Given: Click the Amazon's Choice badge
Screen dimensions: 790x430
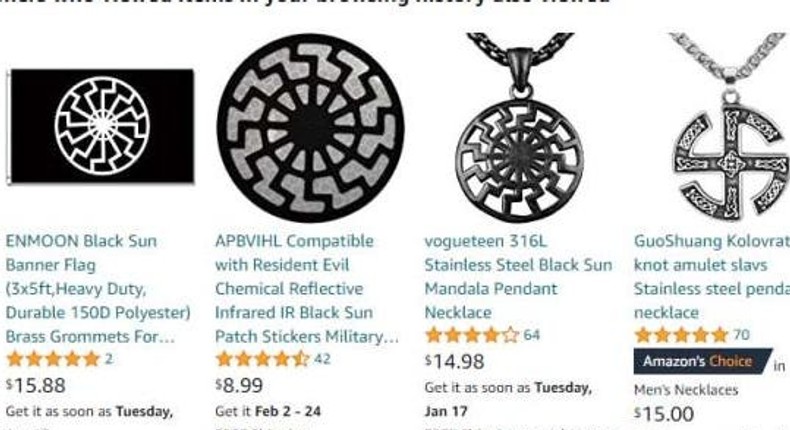Looking at the screenshot, I should [702, 361].
